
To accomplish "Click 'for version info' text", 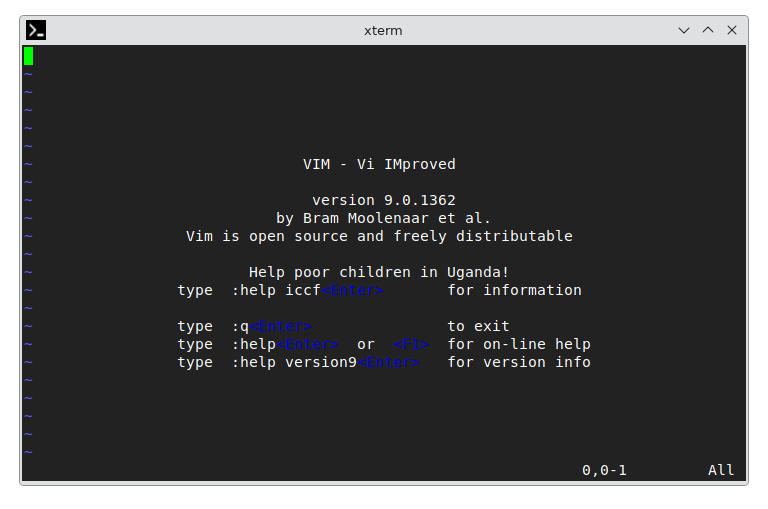I will point(519,363).
